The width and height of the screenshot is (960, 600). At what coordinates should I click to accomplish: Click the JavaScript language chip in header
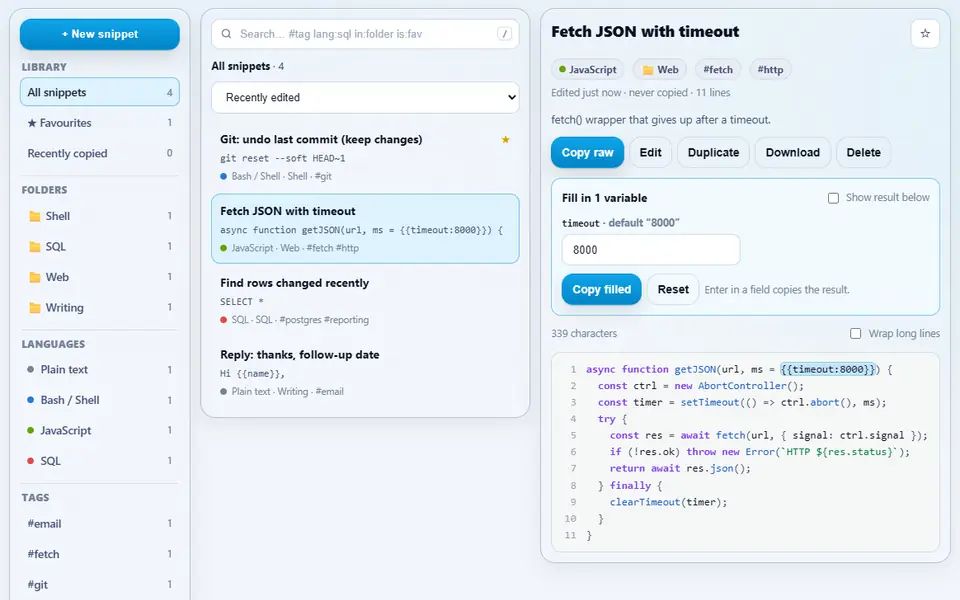pyautogui.click(x=587, y=70)
